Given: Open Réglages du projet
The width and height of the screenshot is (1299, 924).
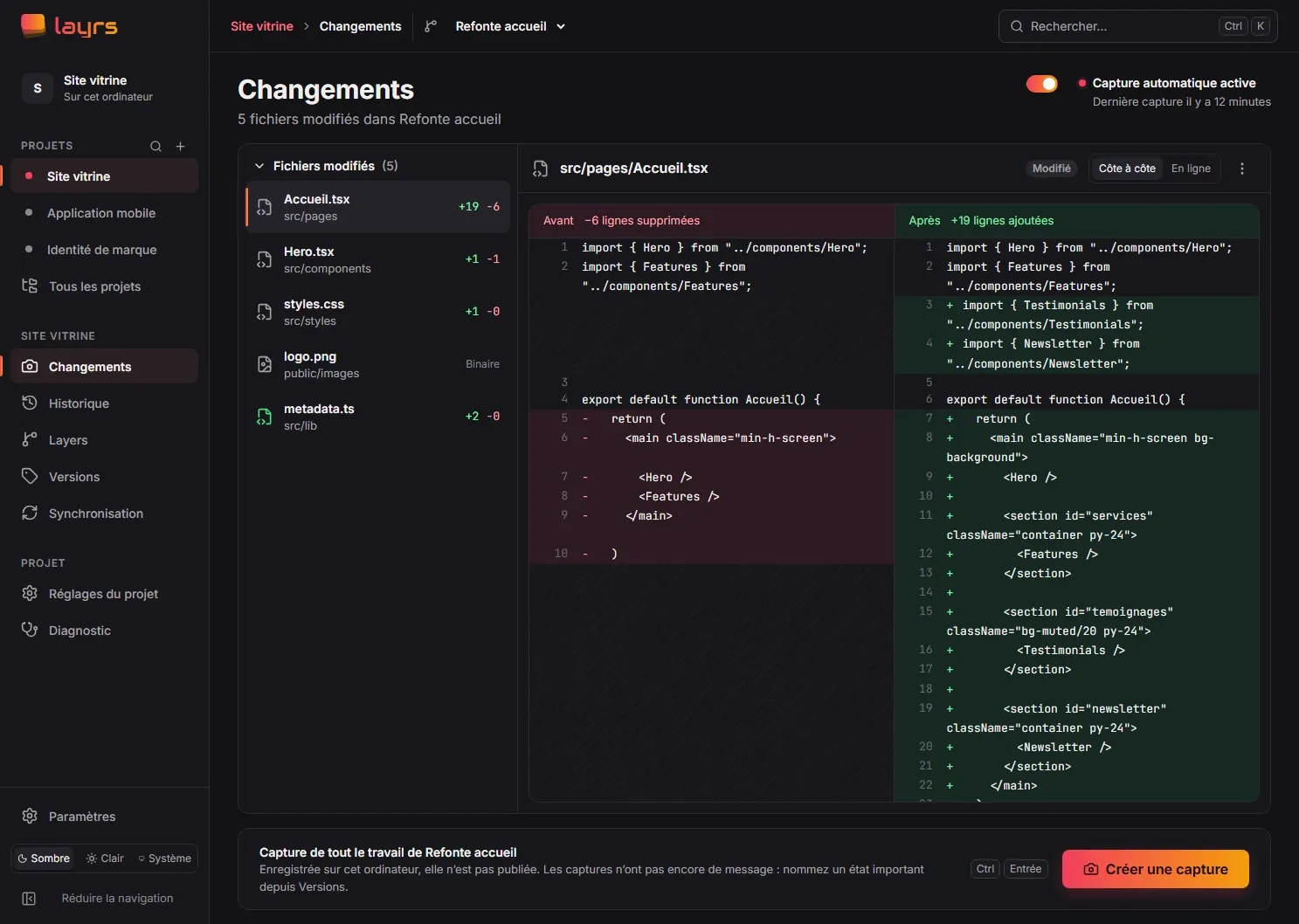Looking at the screenshot, I should tap(105, 594).
